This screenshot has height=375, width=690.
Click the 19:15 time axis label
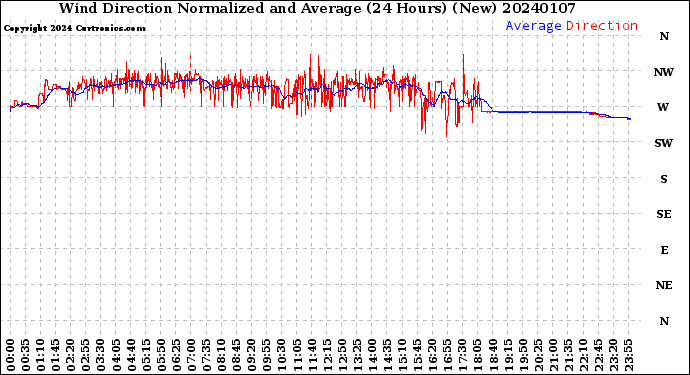pyautogui.click(x=508, y=355)
